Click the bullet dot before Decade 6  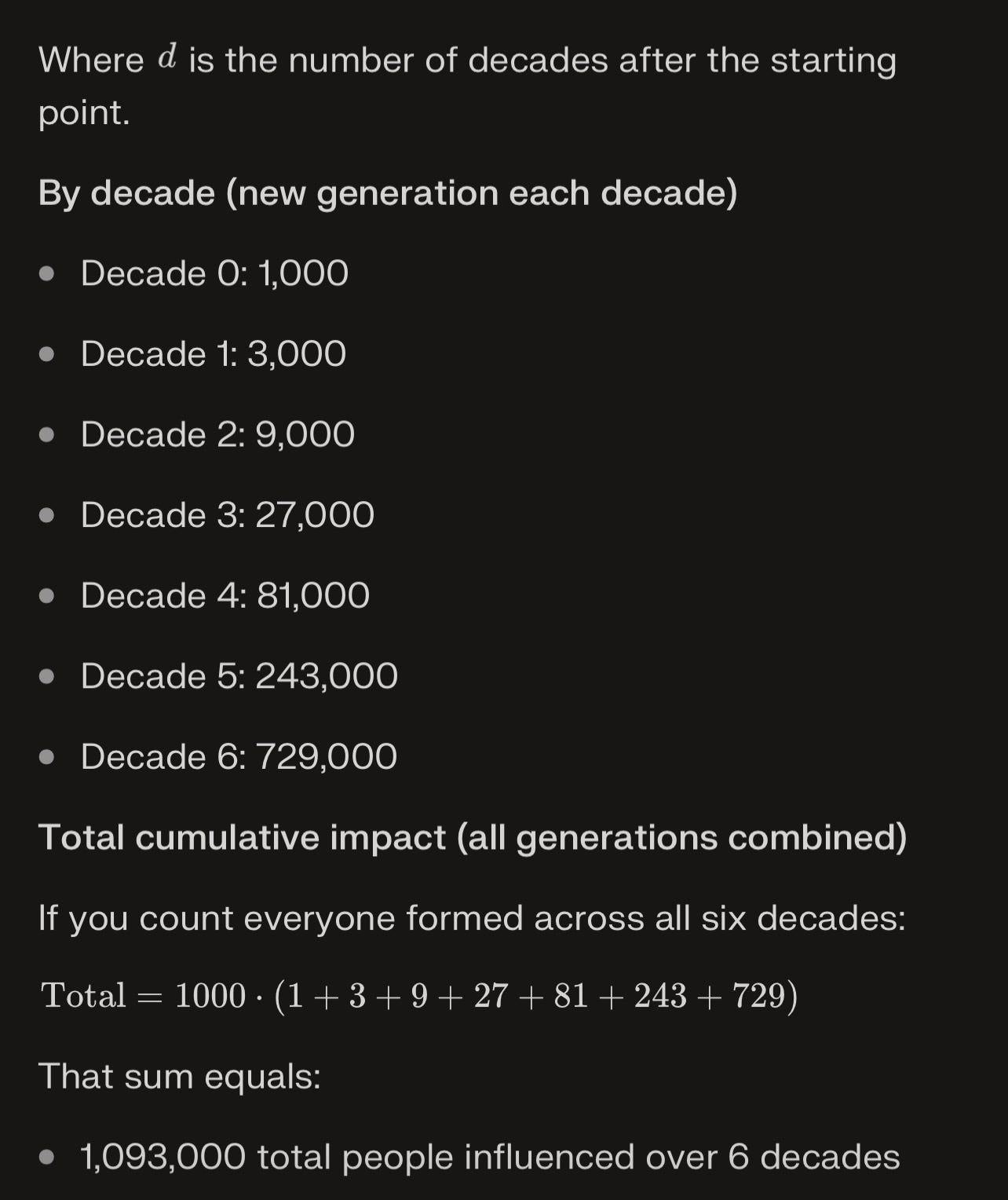tap(47, 758)
